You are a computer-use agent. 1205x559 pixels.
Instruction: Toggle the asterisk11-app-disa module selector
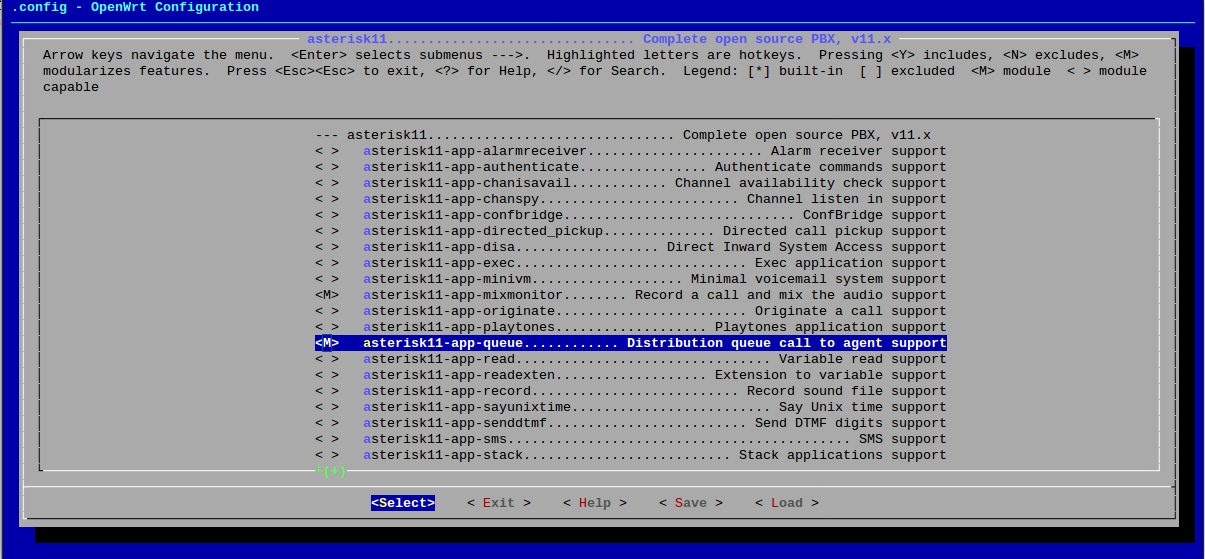pyautogui.click(x=327, y=247)
